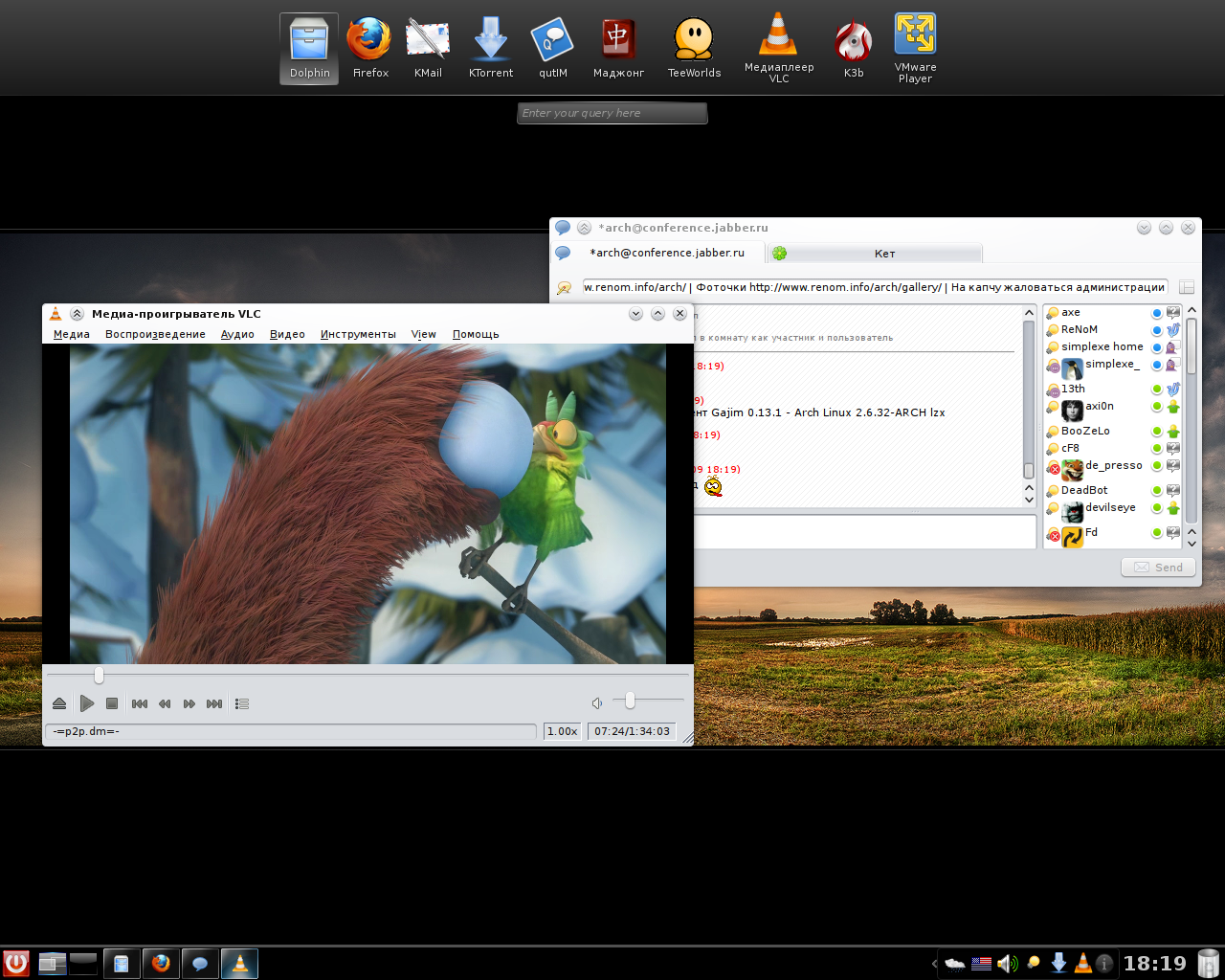Switch to chat window via taskbar
The width and height of the screenshot is (1225, 980).
(x=200, y=963)
